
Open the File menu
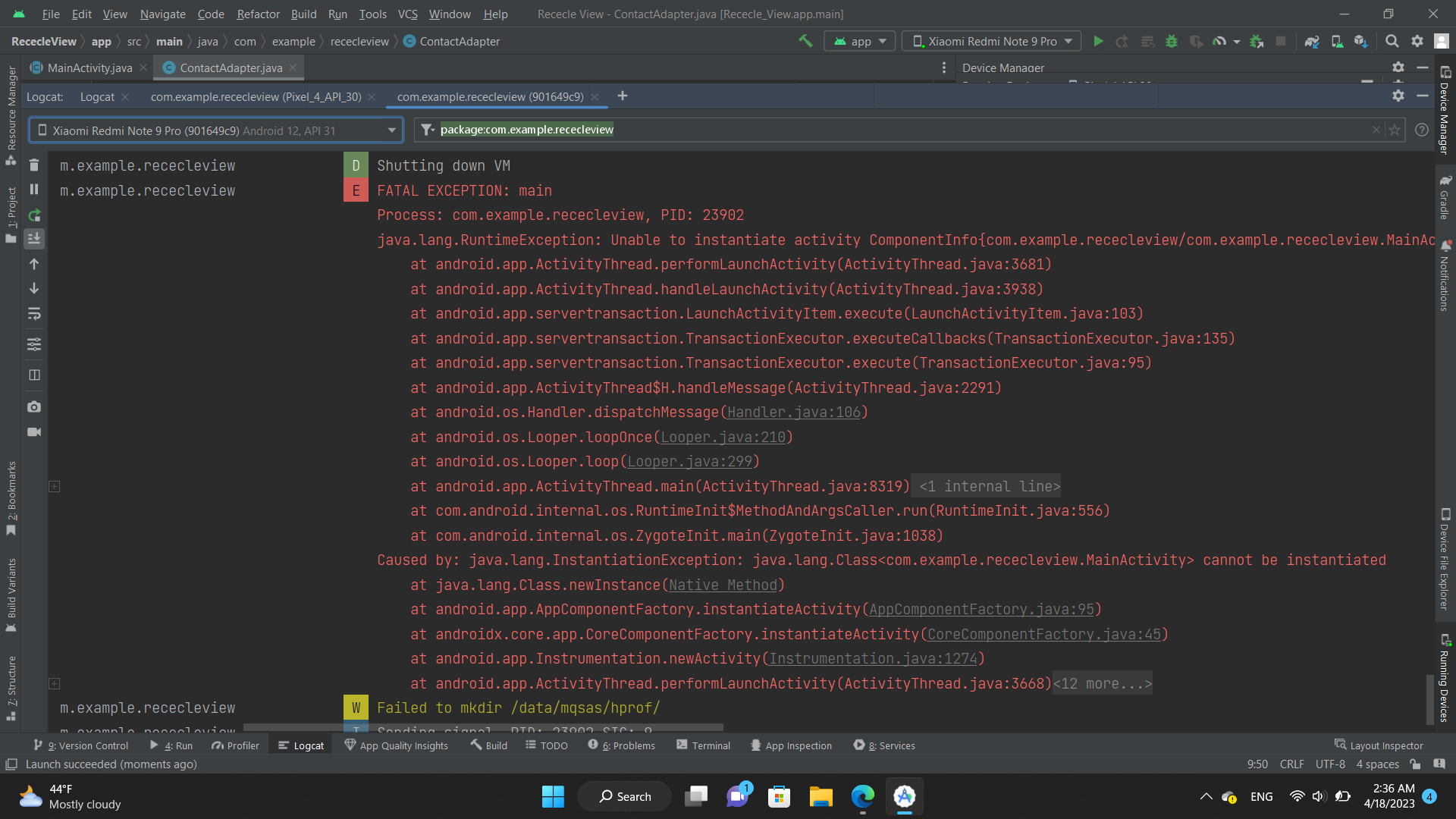point(51,14)
